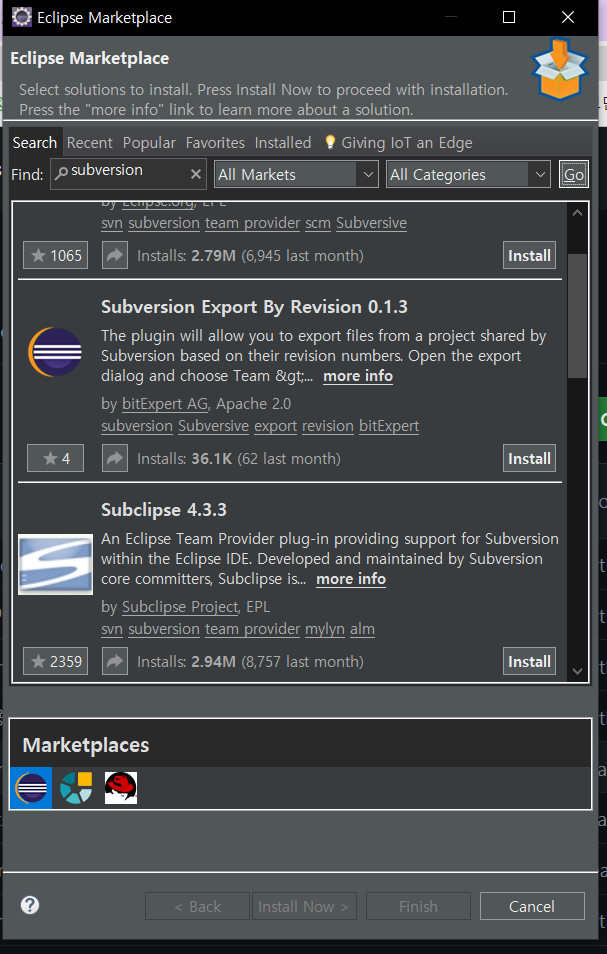Screen dimensions: 607x954
Task: Click the export tag link
Action: click(276, 426)
